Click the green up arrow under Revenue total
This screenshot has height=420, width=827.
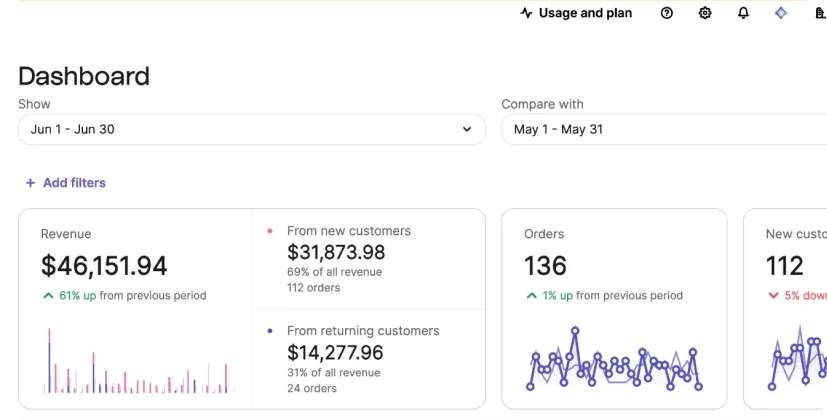click(x=47, y=296)
